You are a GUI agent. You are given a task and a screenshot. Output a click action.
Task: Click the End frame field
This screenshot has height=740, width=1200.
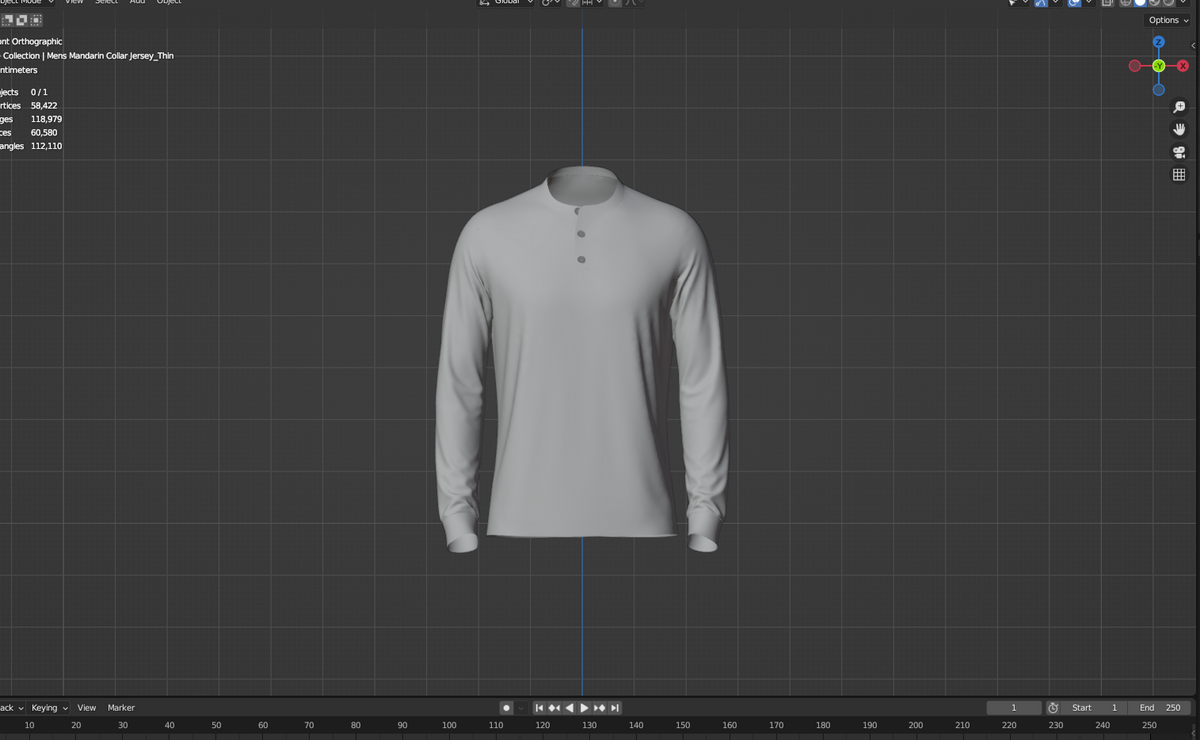[1159, 708]
